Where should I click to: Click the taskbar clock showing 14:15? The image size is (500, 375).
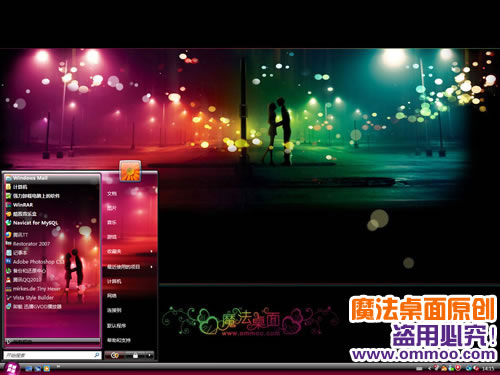[488, 368]
